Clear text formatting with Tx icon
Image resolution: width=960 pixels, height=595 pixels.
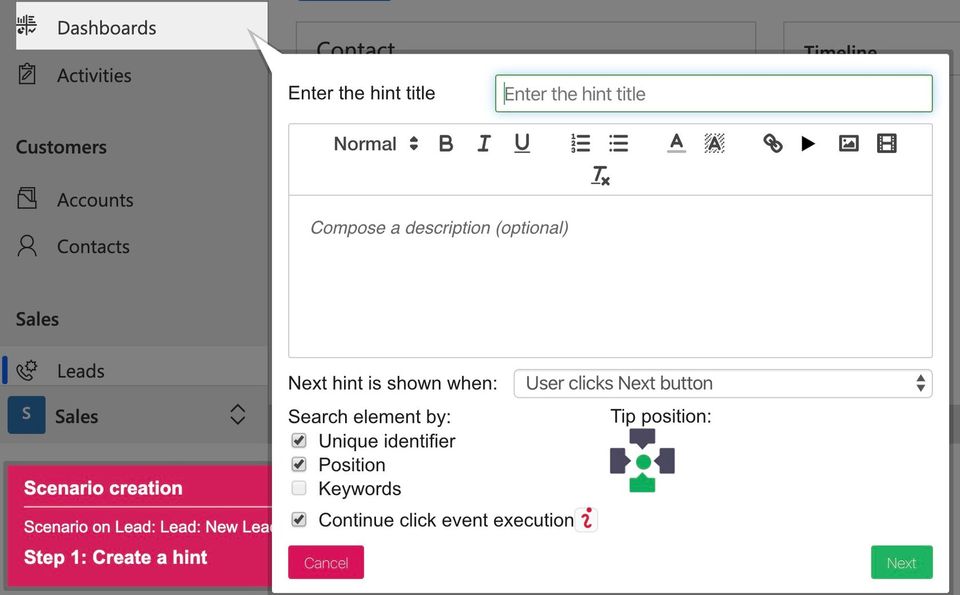[601, 176]
